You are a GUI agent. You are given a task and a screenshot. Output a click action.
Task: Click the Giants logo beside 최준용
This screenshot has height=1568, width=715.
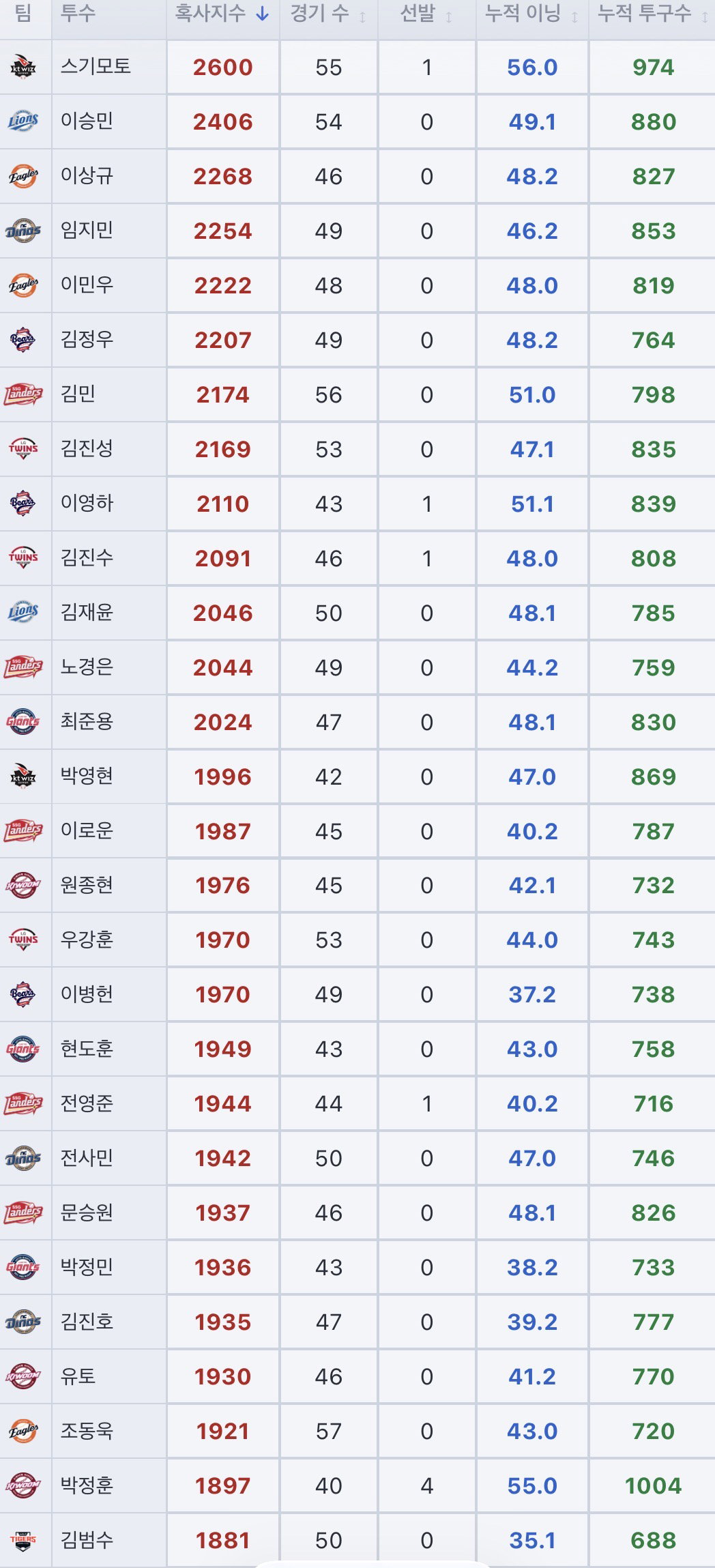click(x=23, y=721)
